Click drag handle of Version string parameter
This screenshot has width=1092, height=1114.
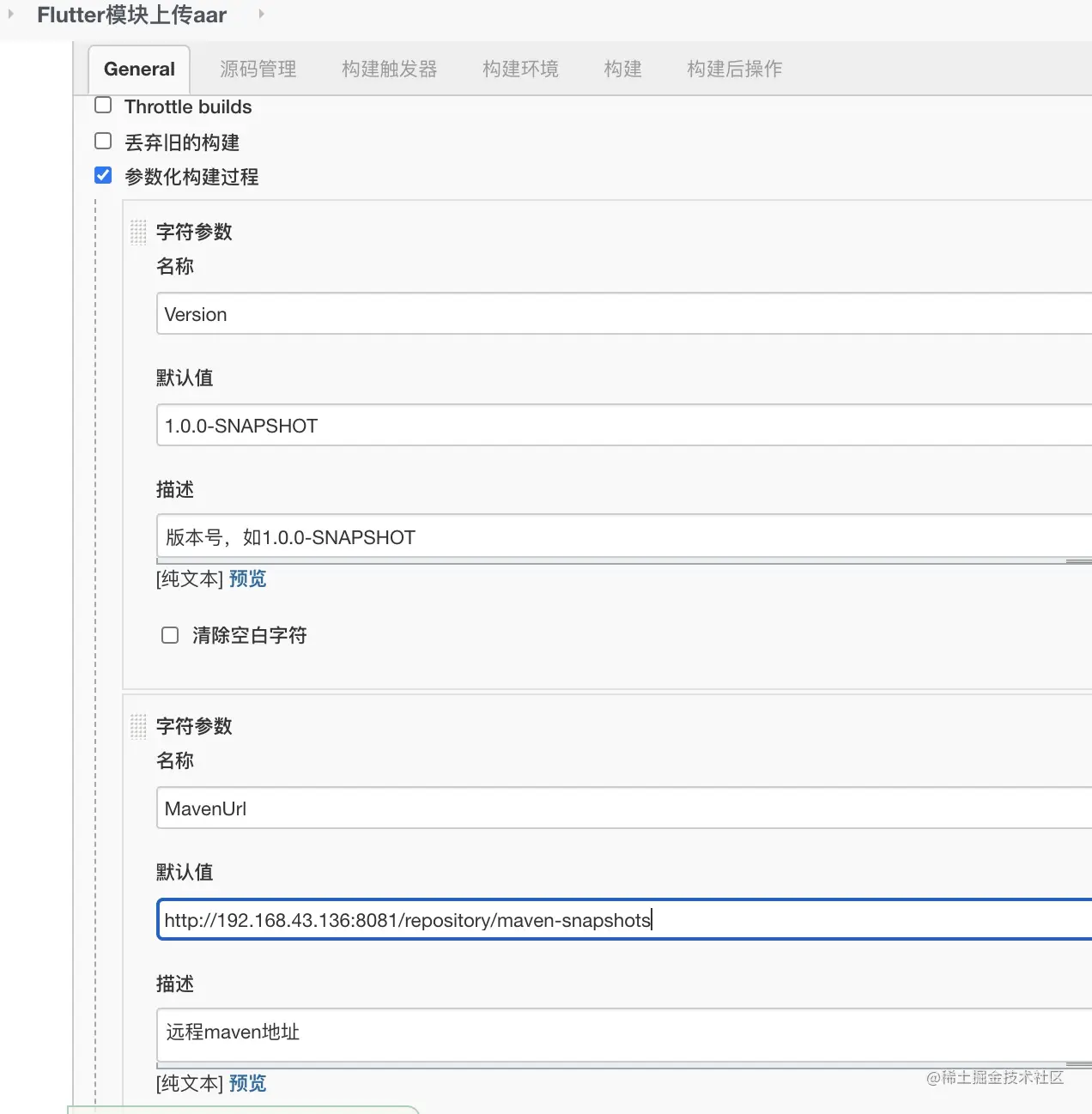click(x=138, y=233)
